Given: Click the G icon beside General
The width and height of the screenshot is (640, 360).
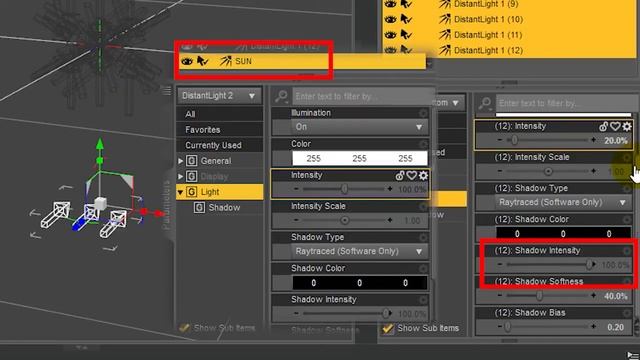Looking at the screenshot, I should coord(191,161).
